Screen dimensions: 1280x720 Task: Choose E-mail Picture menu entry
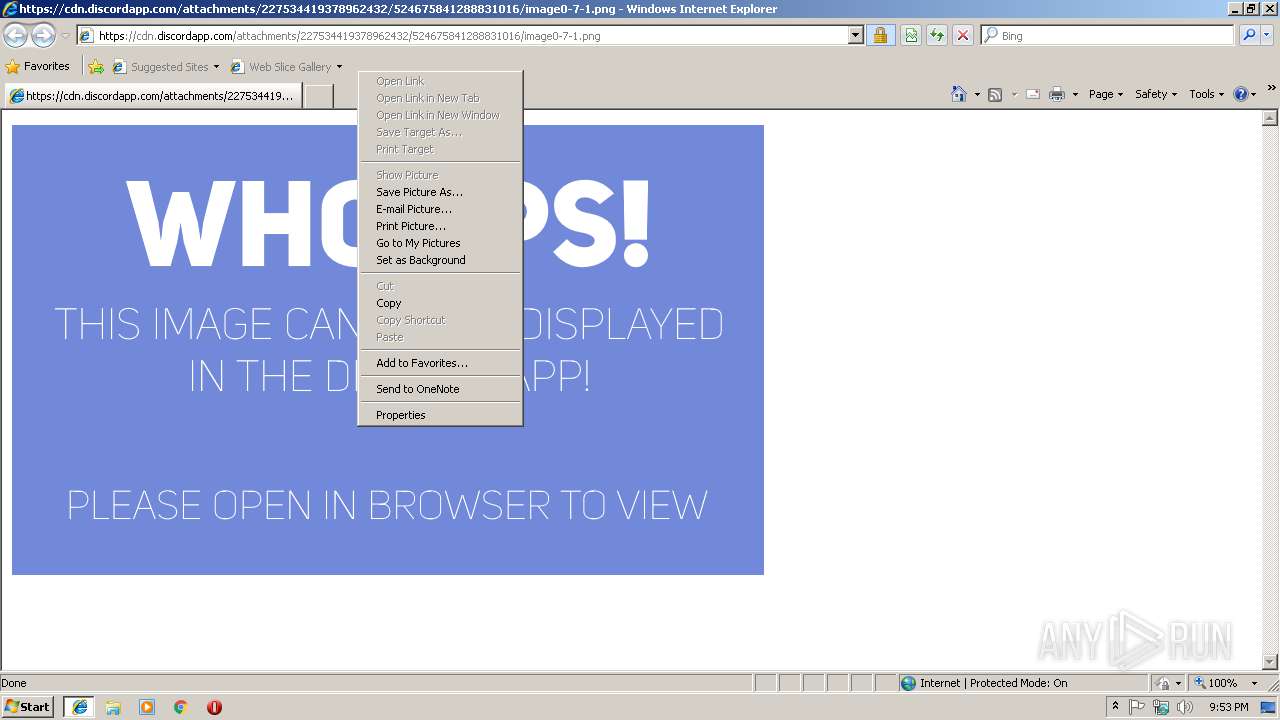pyautogui.click(x=440, y=209)
